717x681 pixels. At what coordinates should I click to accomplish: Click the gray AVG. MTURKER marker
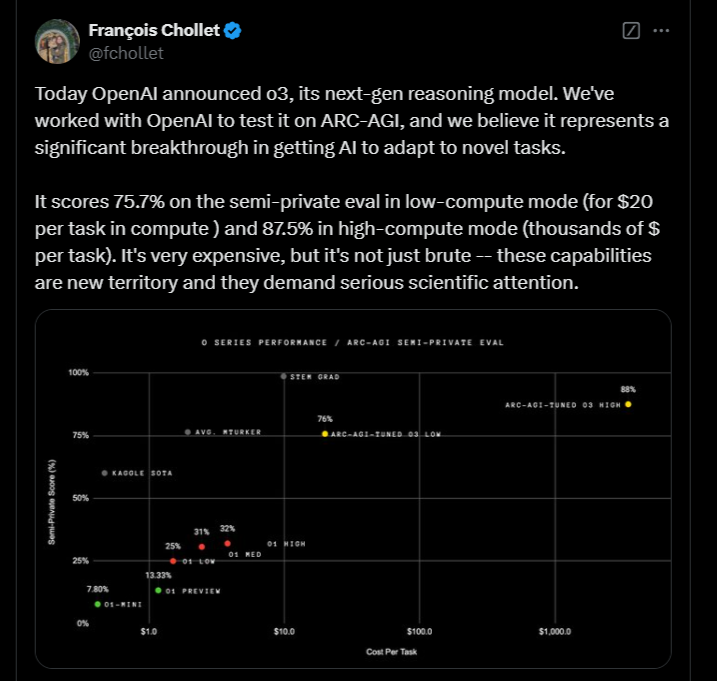188,432
